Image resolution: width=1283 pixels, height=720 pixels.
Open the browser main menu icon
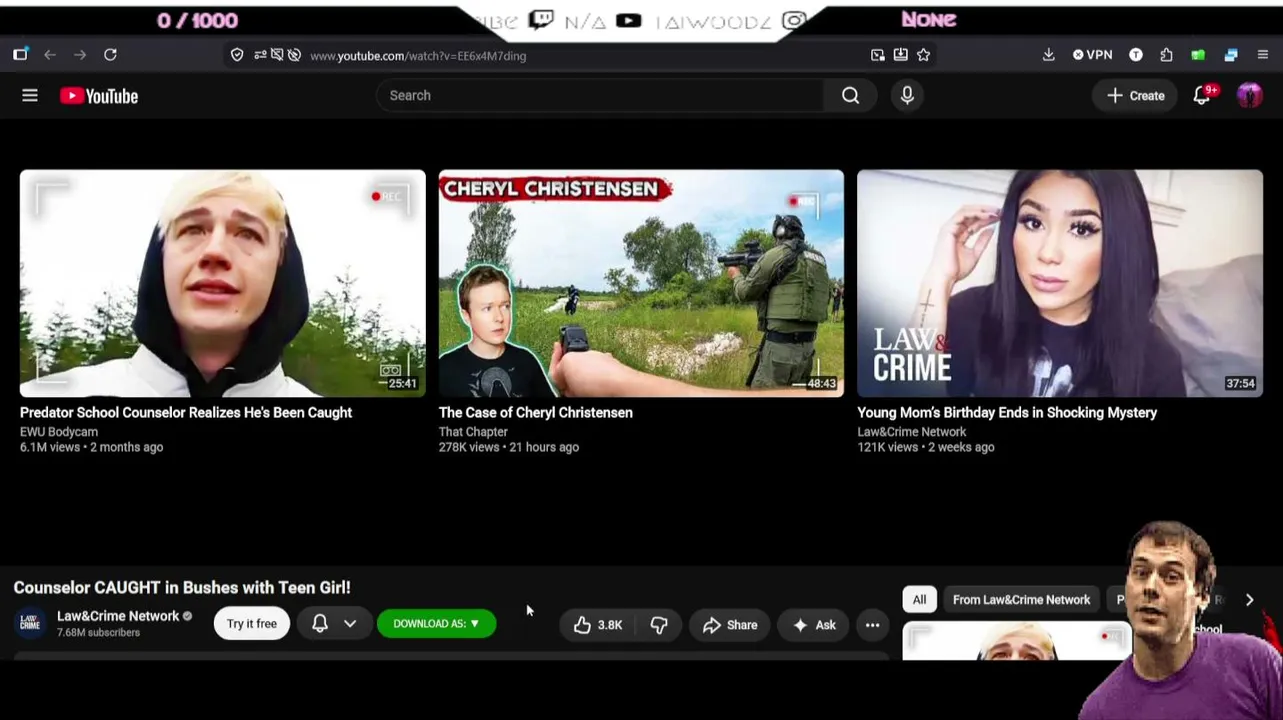[1262, 55]
